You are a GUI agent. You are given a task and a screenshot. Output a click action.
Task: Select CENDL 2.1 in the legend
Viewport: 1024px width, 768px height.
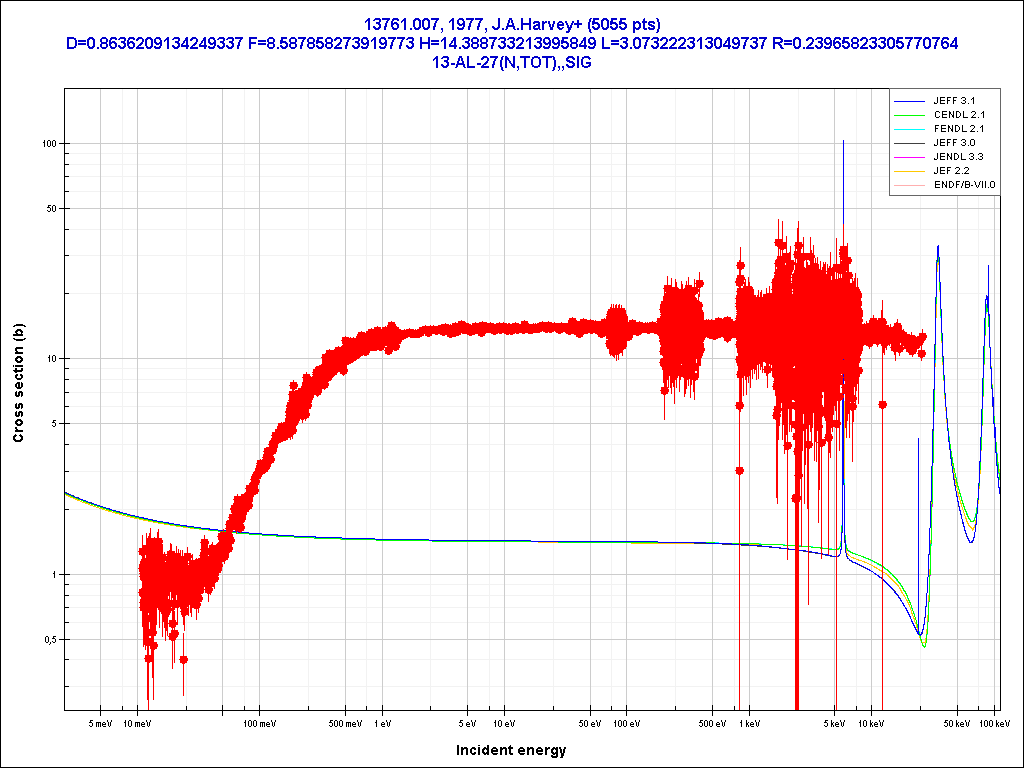point(955,115)
